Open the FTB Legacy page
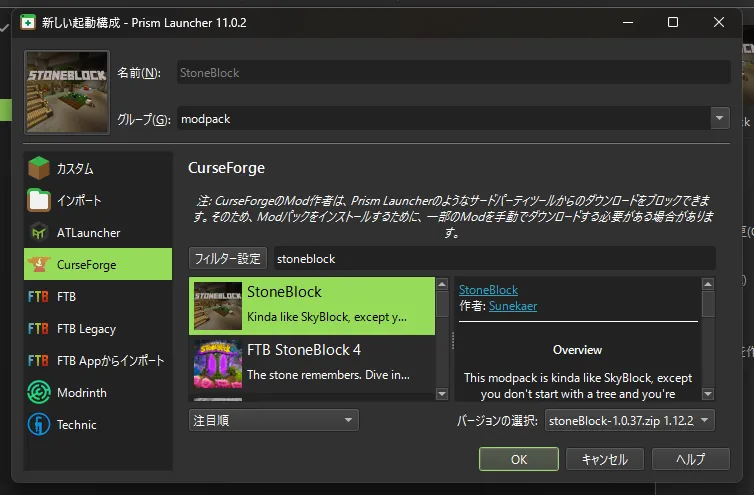754x495 pixels. click(x=98, y=329)
